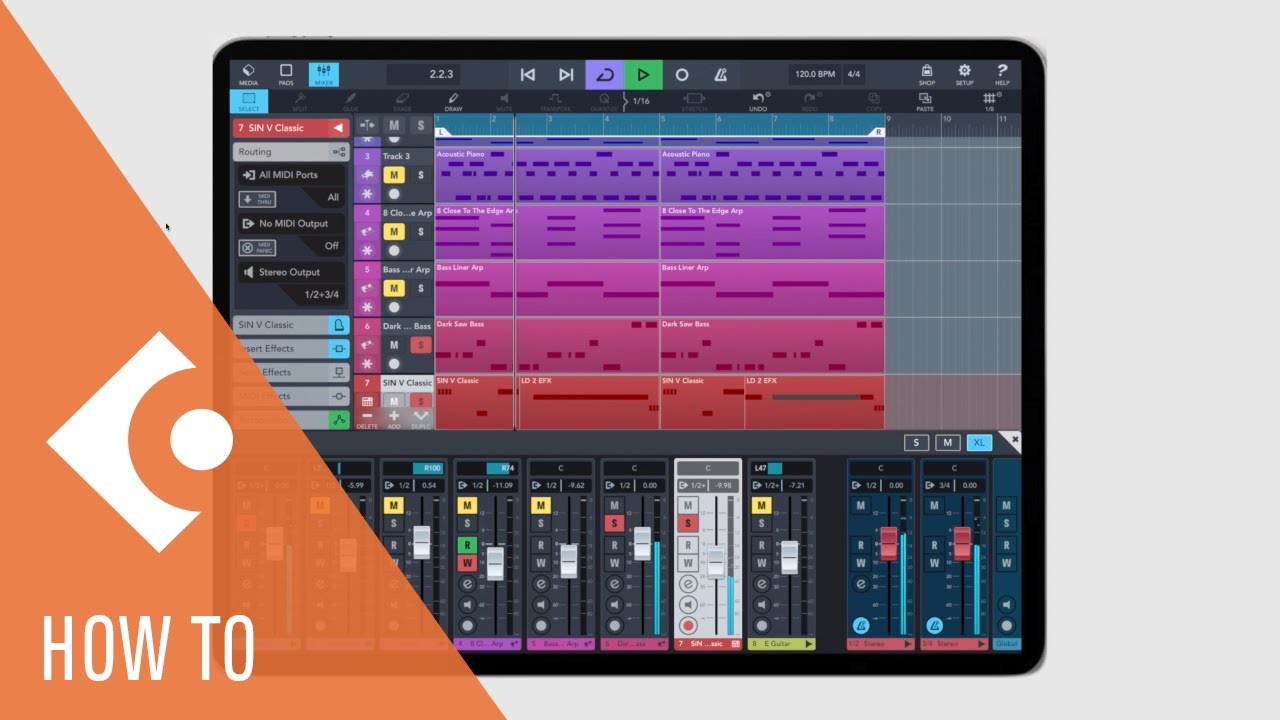1280x720 pixels.
Task: Open the Pads view
Action: click(286, 74)
